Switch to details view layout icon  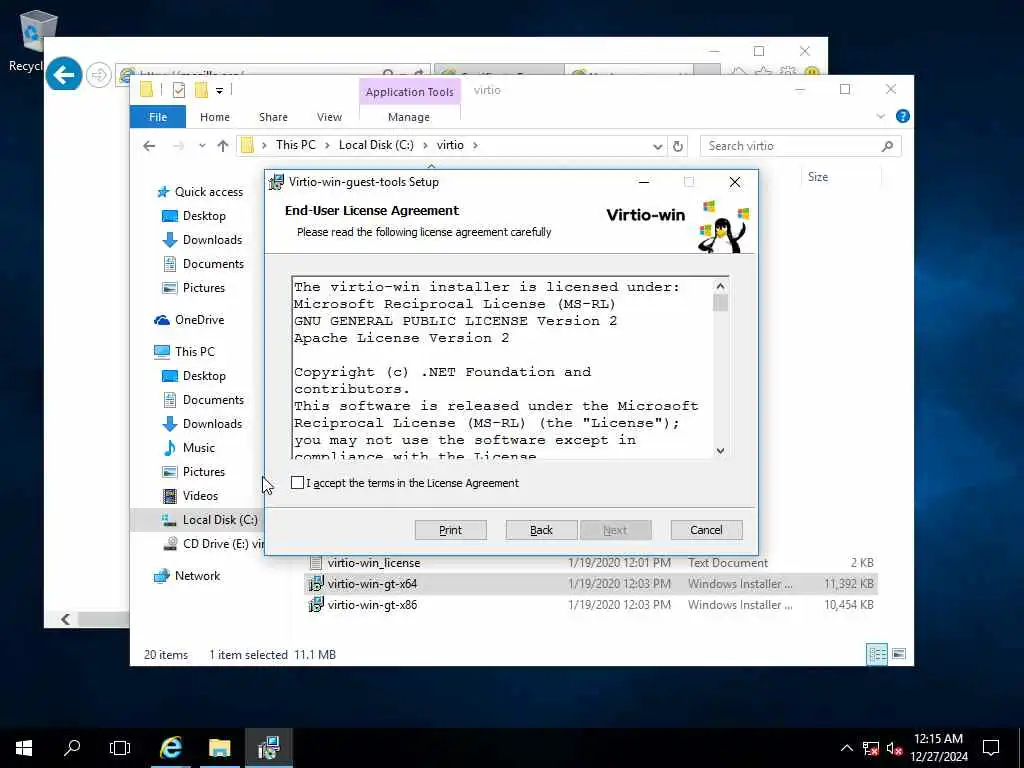876,654
